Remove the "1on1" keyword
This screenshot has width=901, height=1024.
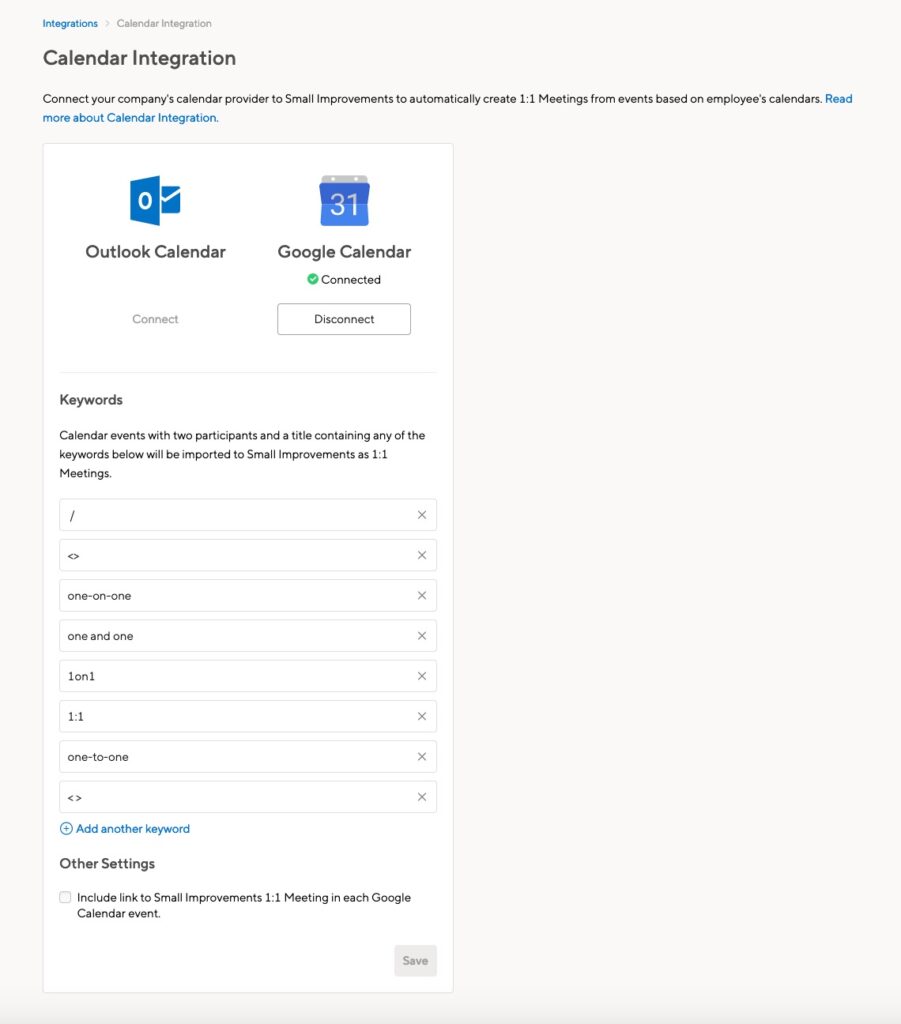[422, 676]
